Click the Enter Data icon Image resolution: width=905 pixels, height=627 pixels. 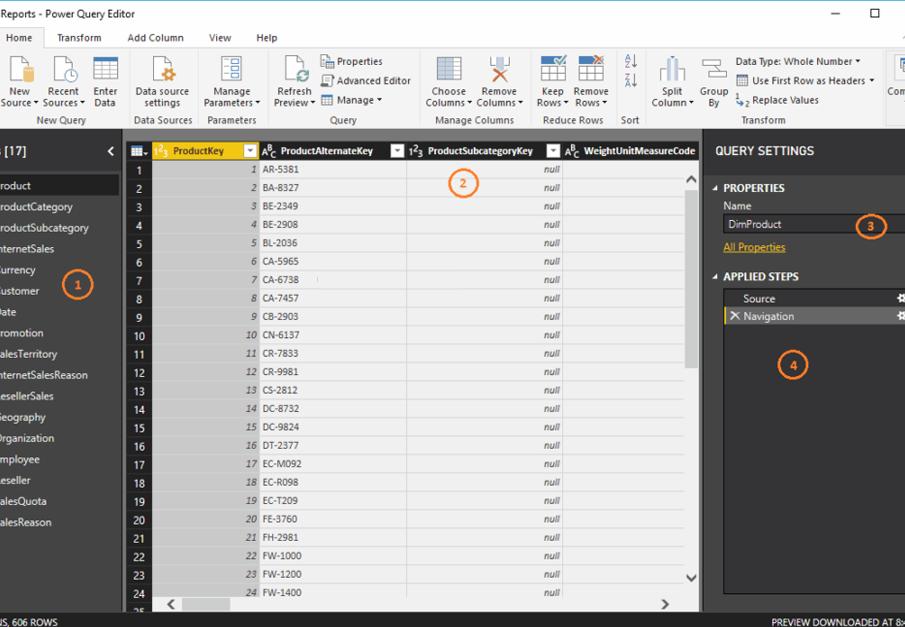click(105, 70)
